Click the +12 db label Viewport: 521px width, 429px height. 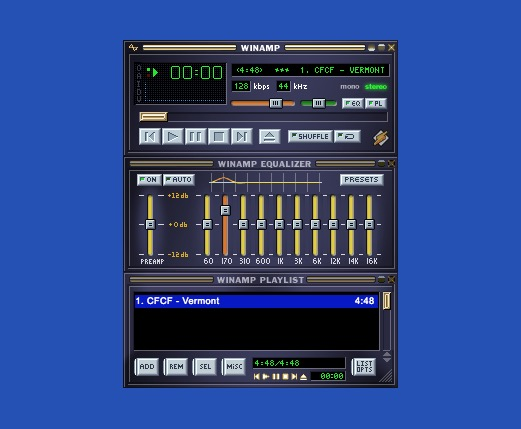[178, 196]
